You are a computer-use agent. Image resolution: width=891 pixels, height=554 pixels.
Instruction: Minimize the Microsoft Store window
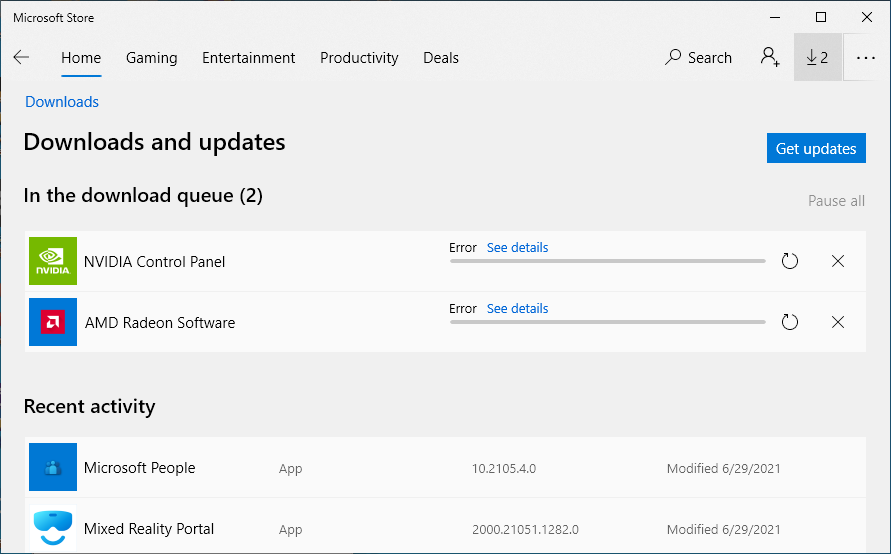[x=776, y=17]
